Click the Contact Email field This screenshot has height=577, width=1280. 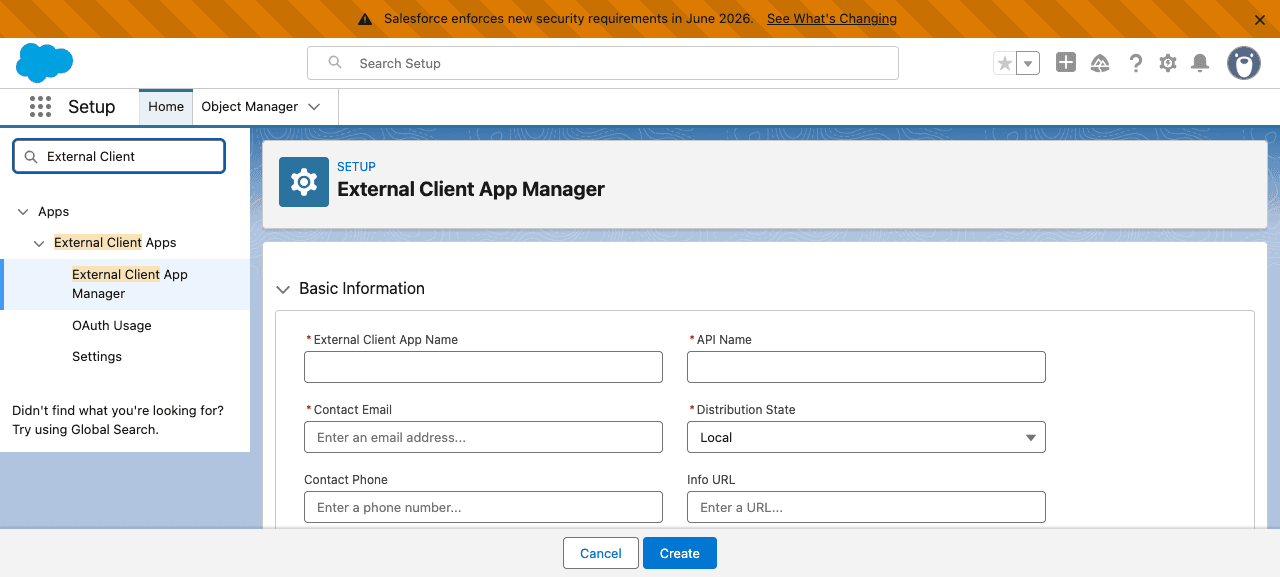coord(483,437)
